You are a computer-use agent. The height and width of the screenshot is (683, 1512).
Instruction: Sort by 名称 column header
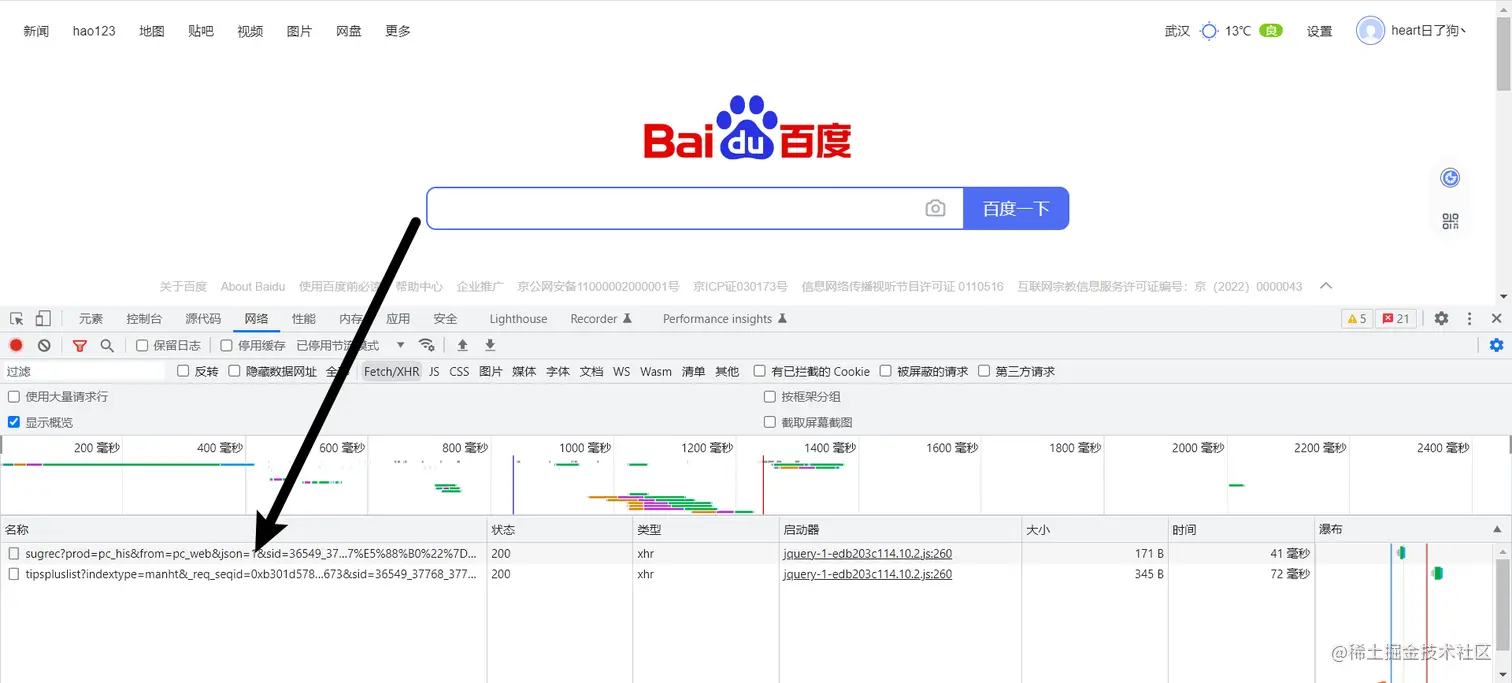(x=243, y=529)
